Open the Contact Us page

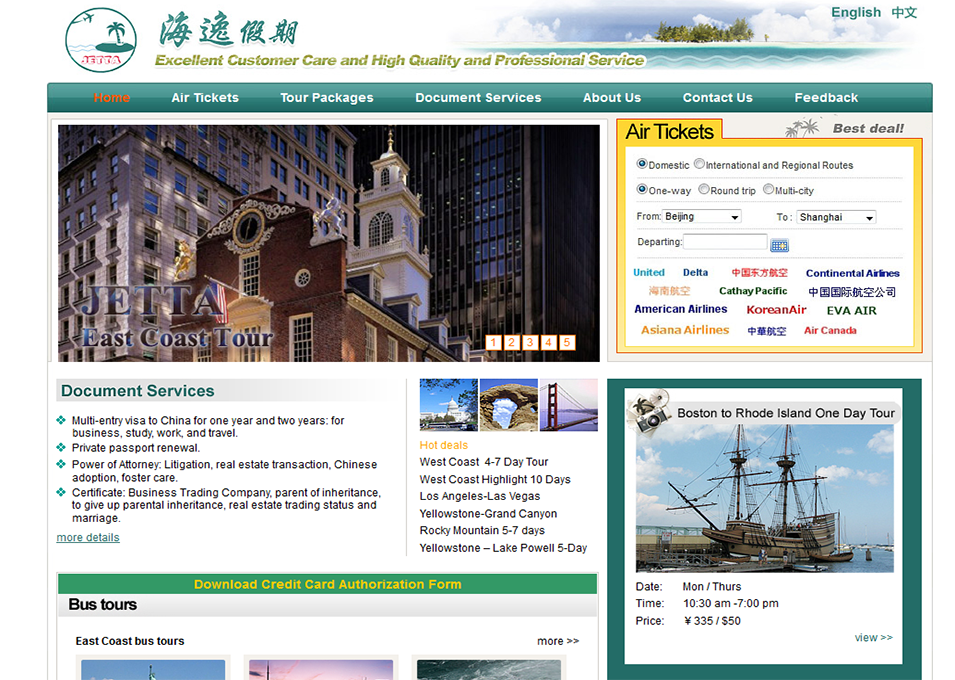point(717,97)
